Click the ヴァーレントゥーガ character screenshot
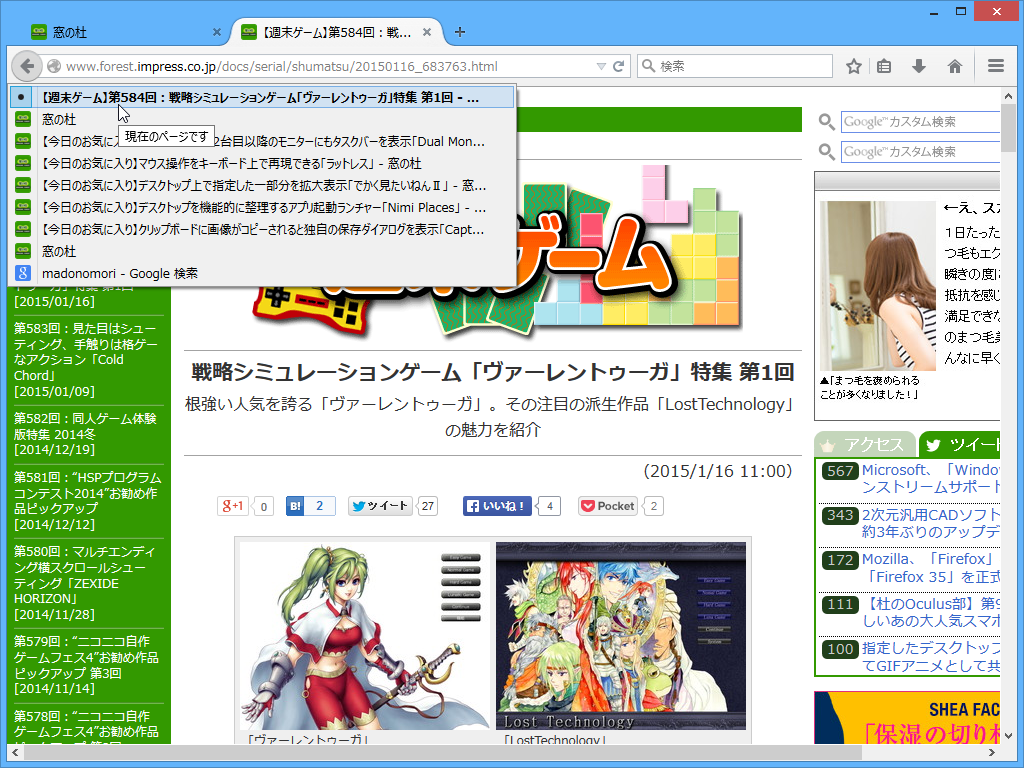This screenshot has height=768, width=1024. [x=364, y=635]
